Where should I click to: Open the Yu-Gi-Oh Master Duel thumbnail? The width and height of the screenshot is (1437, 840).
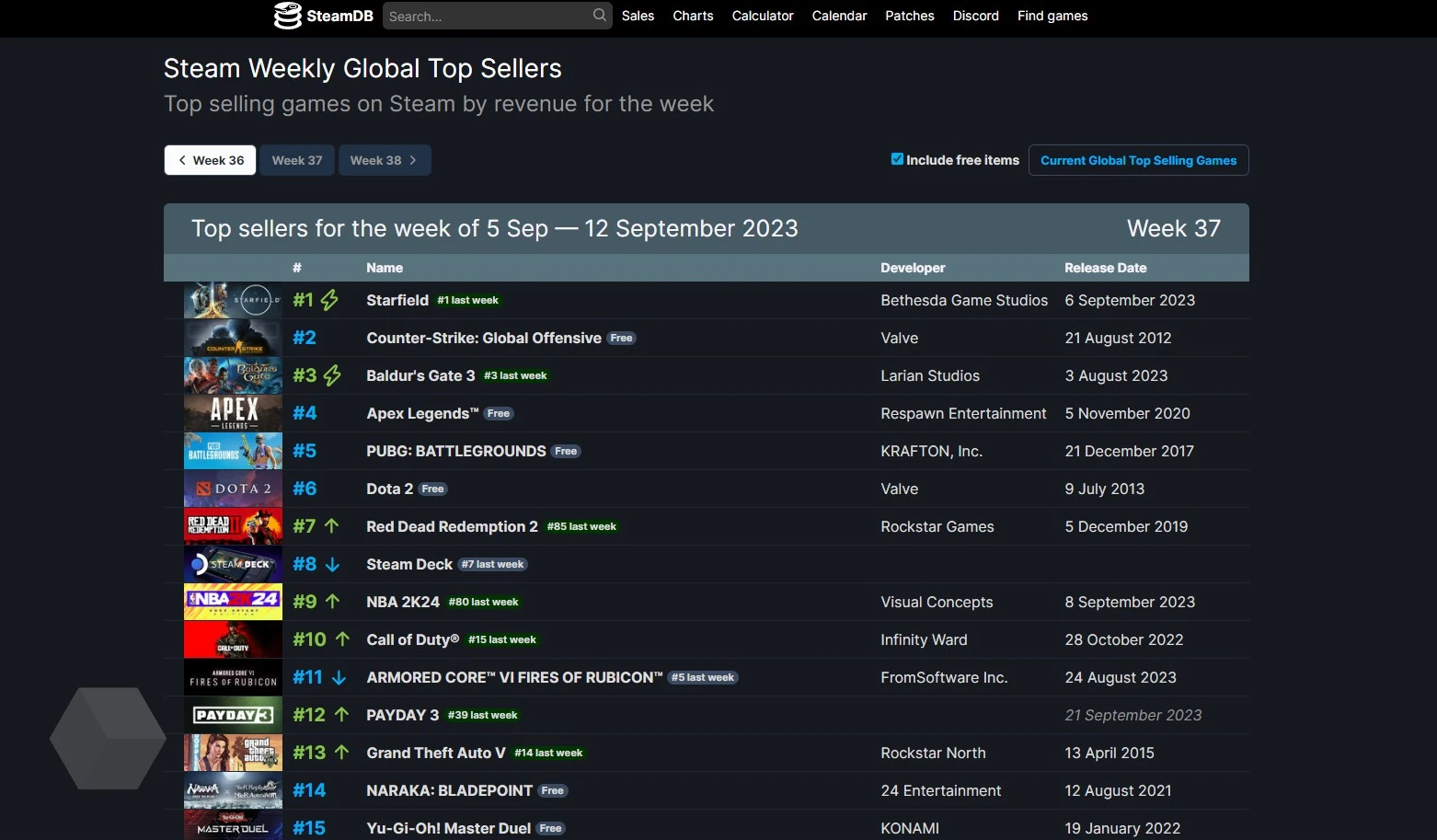[233, 825]
